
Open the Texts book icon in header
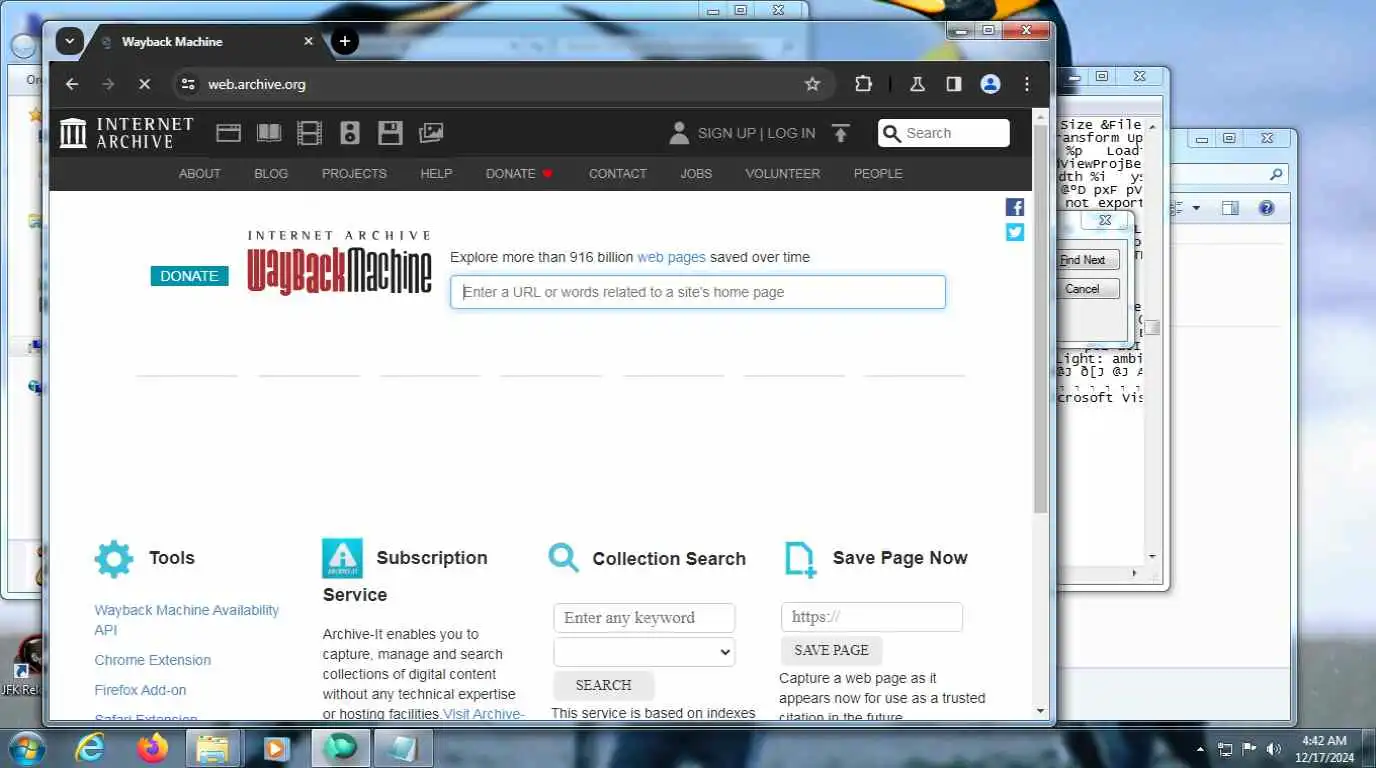tap(269, 133)
